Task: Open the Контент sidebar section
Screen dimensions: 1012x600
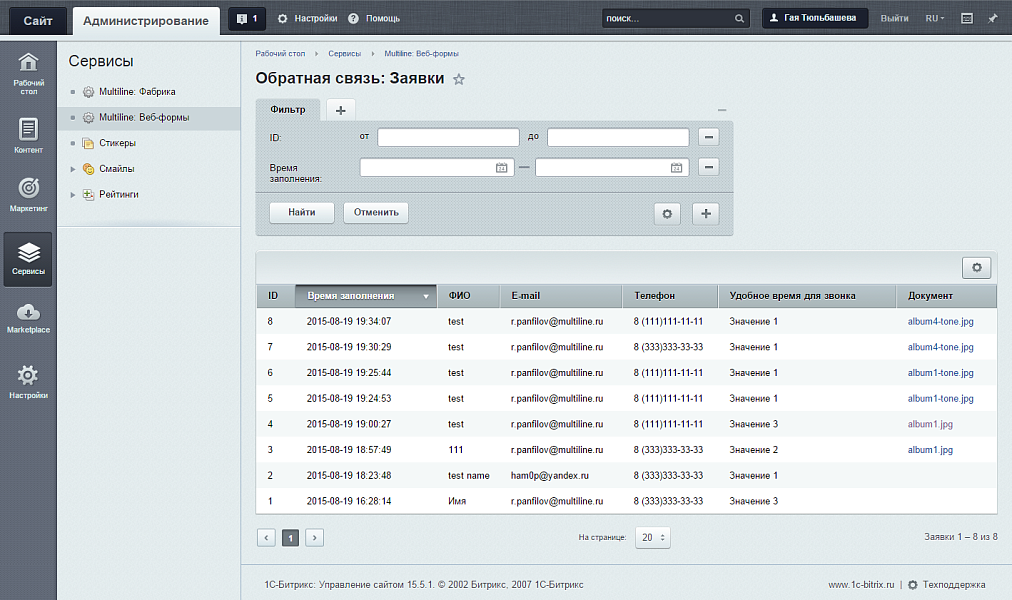Action: tap(28, 136)
